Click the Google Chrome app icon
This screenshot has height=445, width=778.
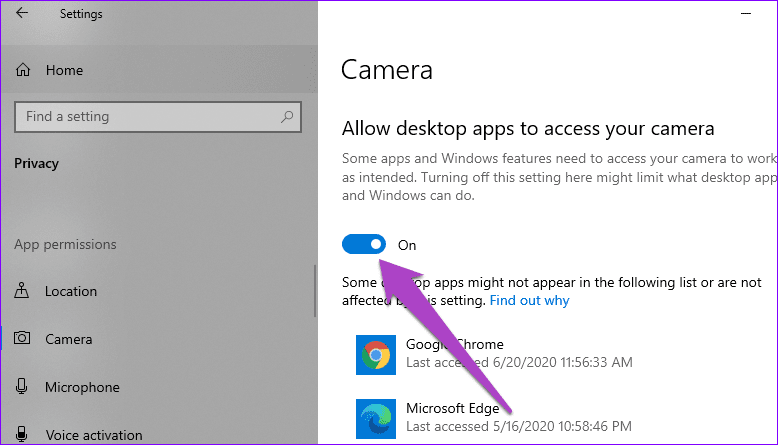pyautogui.click(x=376, y=355)
